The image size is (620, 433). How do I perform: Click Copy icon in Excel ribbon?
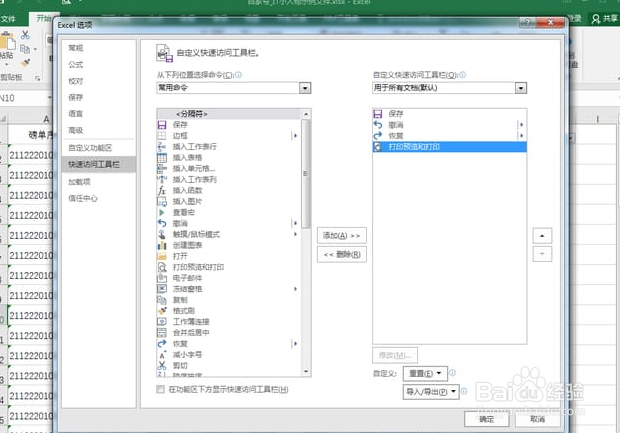25,49
